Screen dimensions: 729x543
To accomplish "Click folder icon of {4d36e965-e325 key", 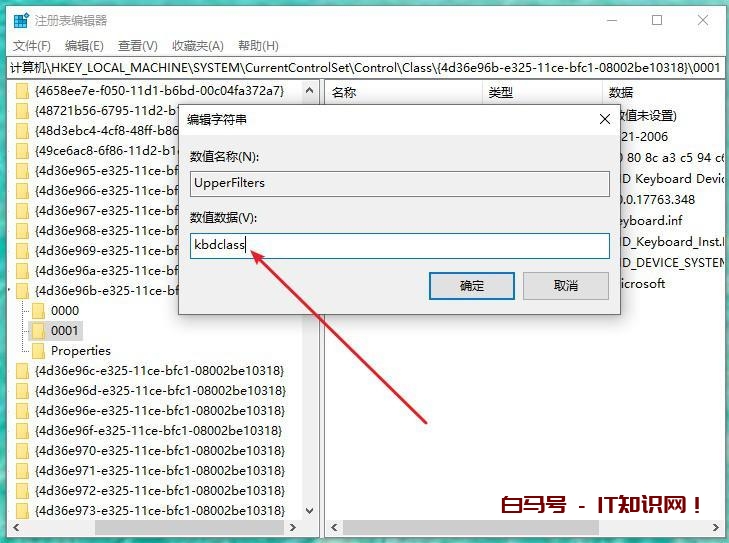I will click(x=22, y=171).
